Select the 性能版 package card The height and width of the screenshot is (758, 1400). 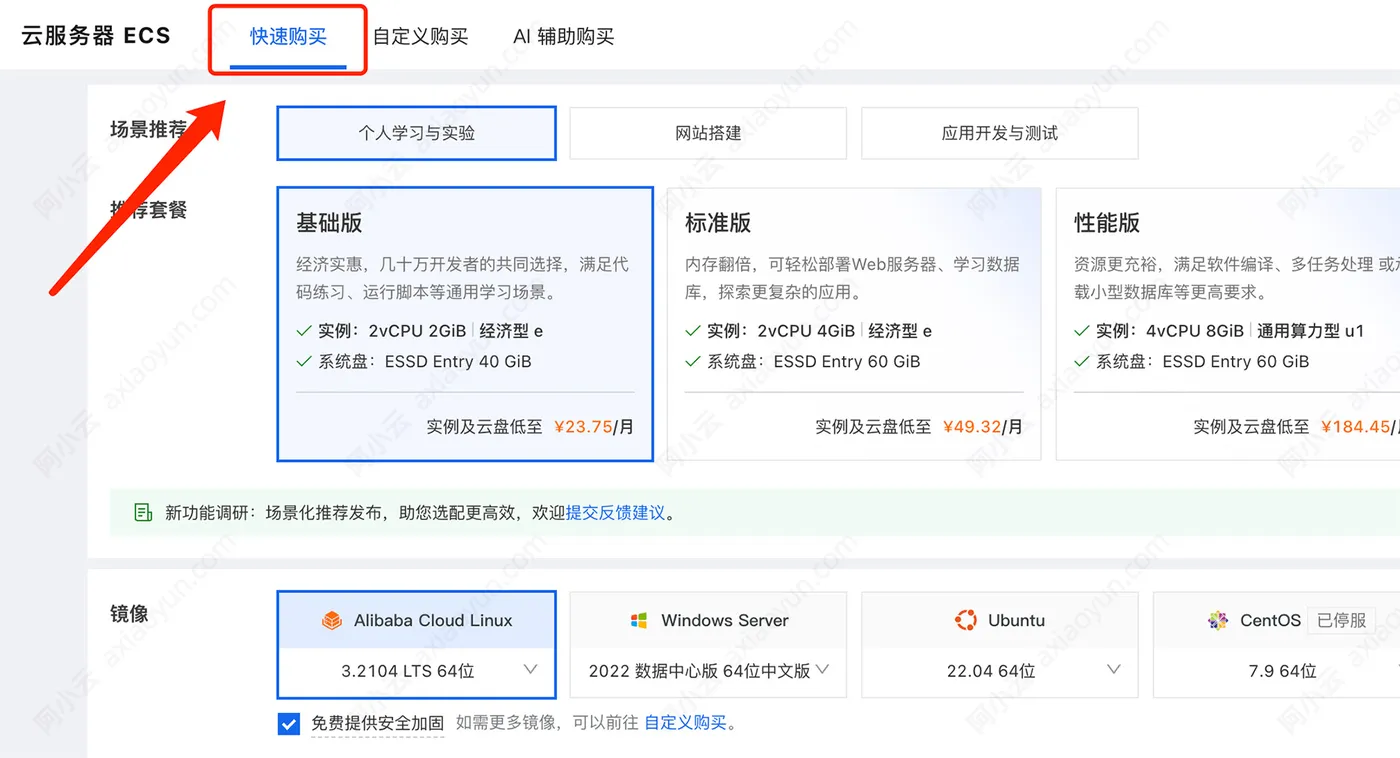click(x=1228, y=324)
